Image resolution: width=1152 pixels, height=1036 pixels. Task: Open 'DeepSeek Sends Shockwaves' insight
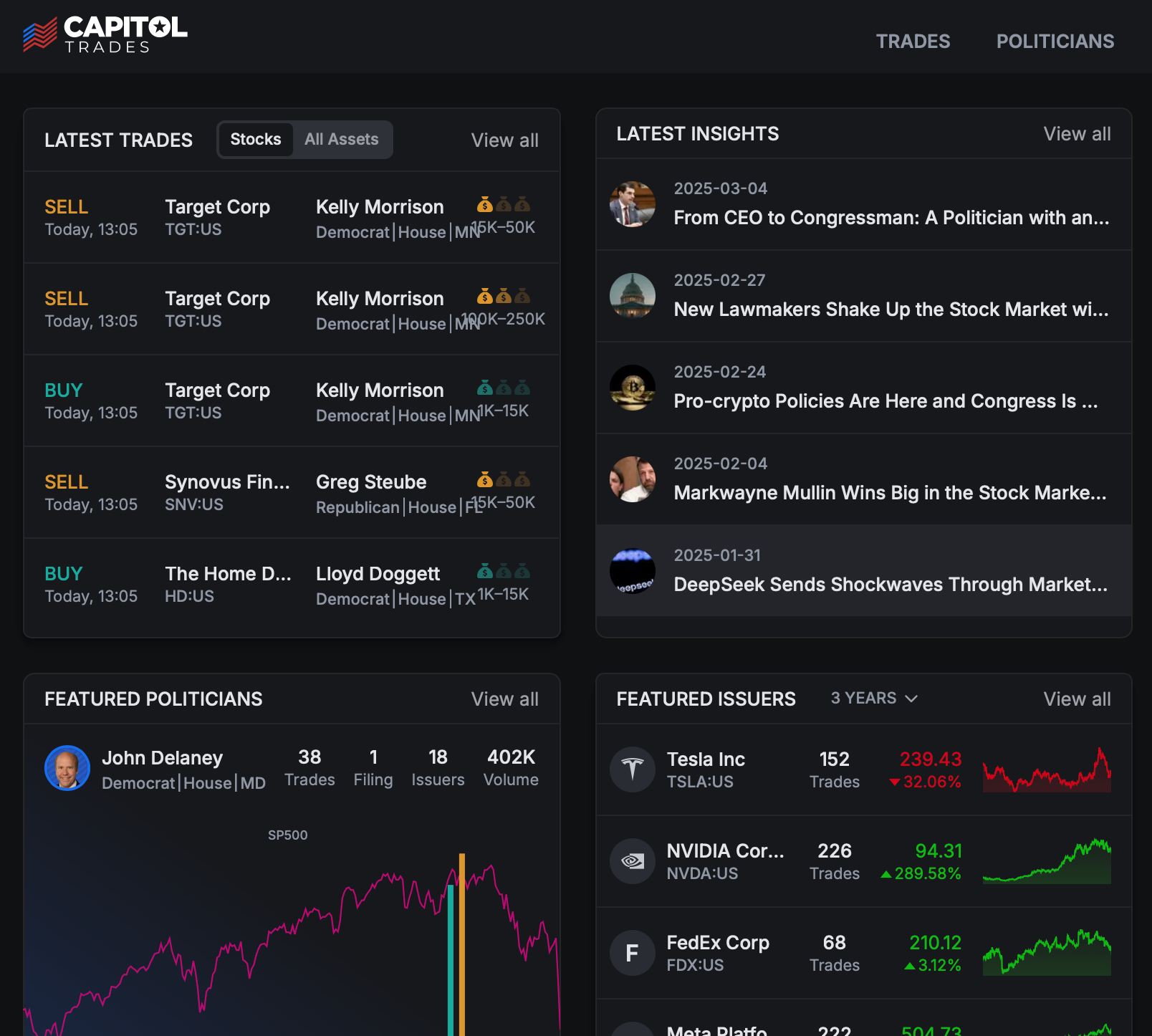891,585
